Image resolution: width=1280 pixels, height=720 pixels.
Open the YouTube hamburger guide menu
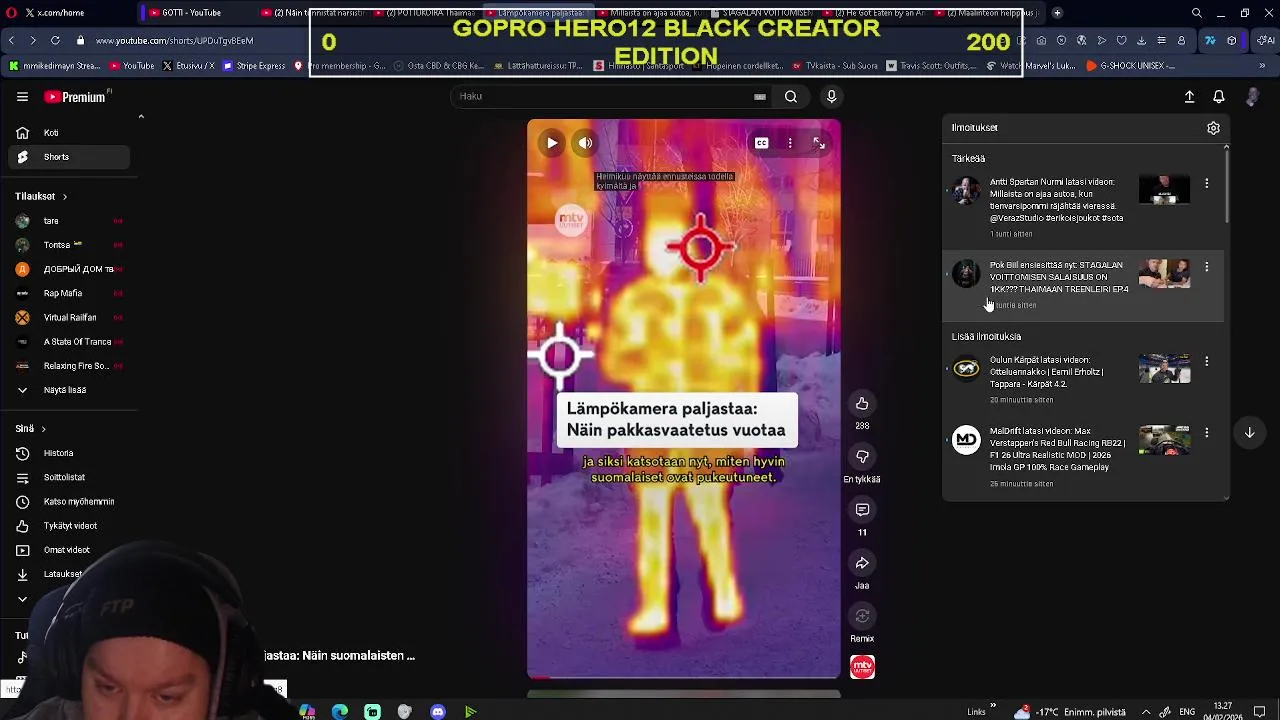click(x=22, y=97)
